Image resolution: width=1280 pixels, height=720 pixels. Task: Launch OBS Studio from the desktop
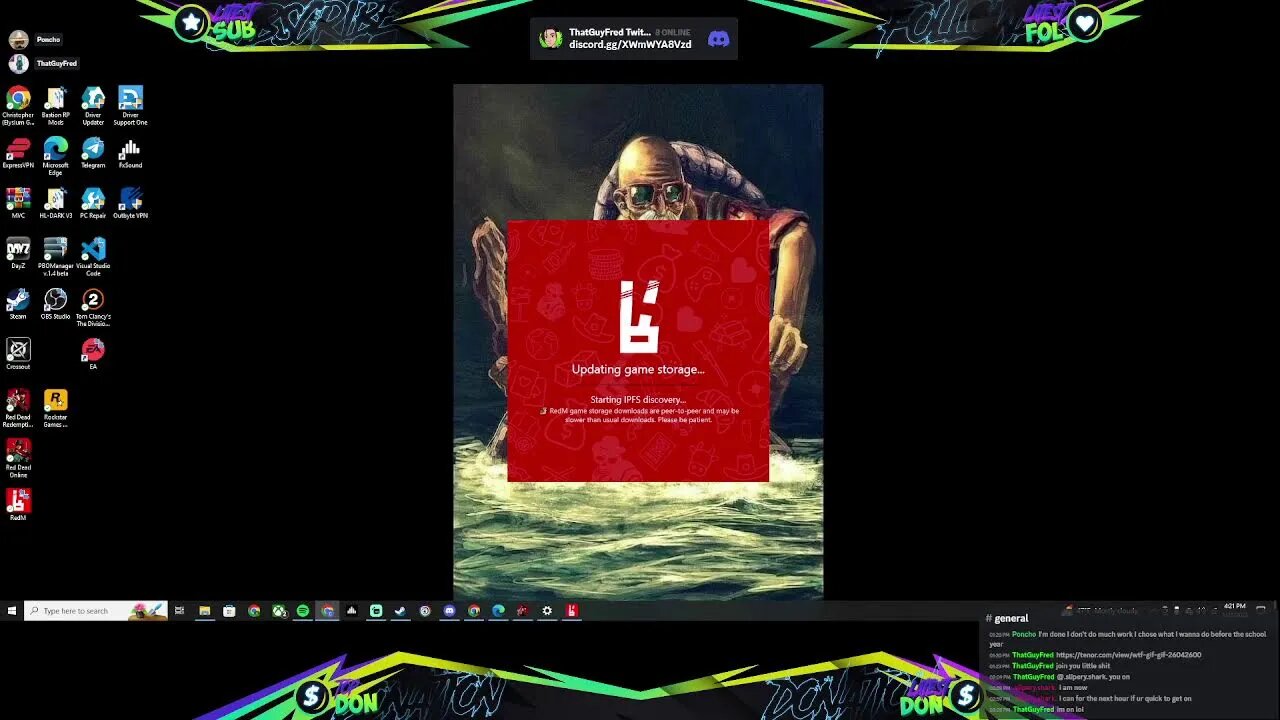(56, 304)
